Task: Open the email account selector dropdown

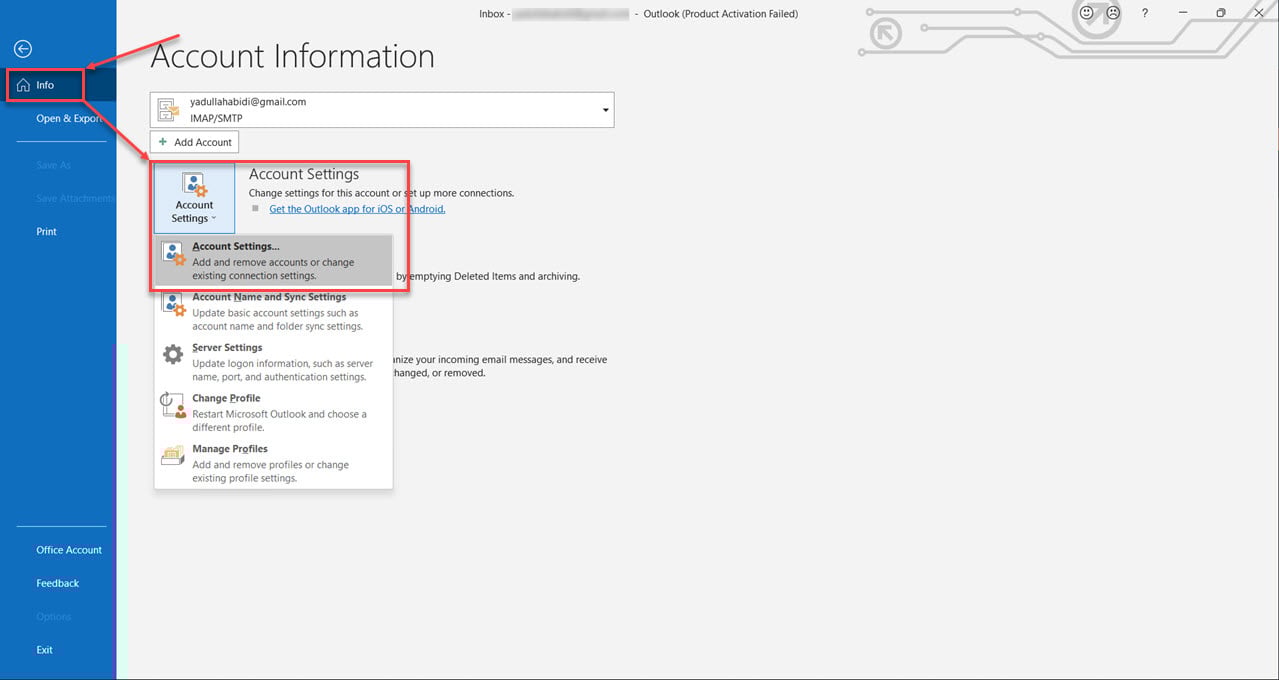Action: tap(605, 110)
